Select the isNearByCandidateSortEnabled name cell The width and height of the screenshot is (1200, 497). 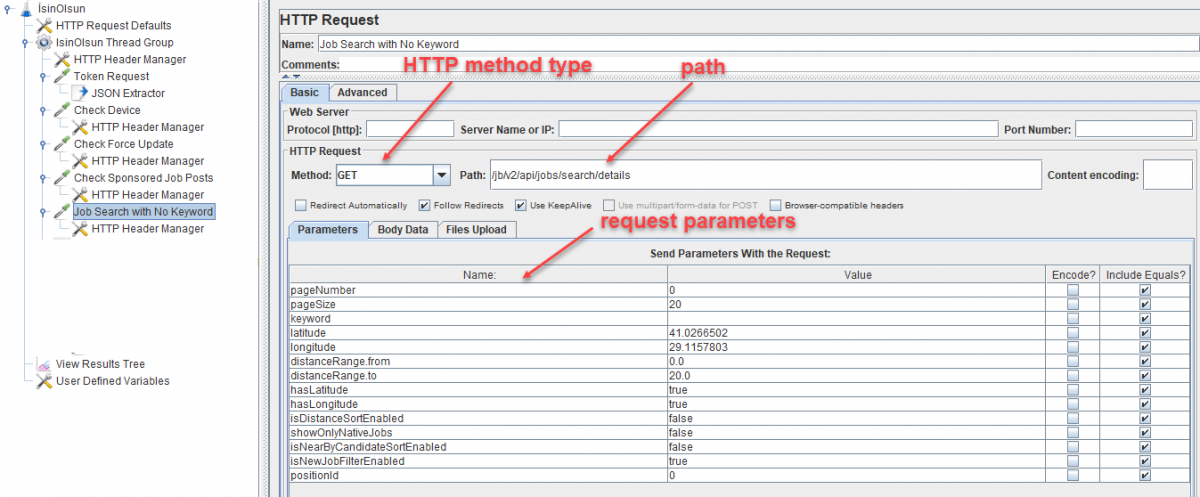click(x=478, y=447)
